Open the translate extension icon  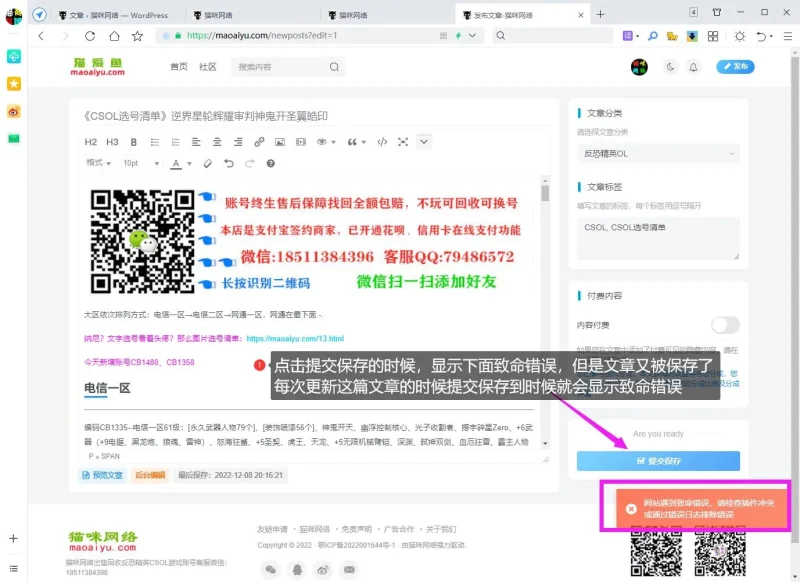coord(628,36)
